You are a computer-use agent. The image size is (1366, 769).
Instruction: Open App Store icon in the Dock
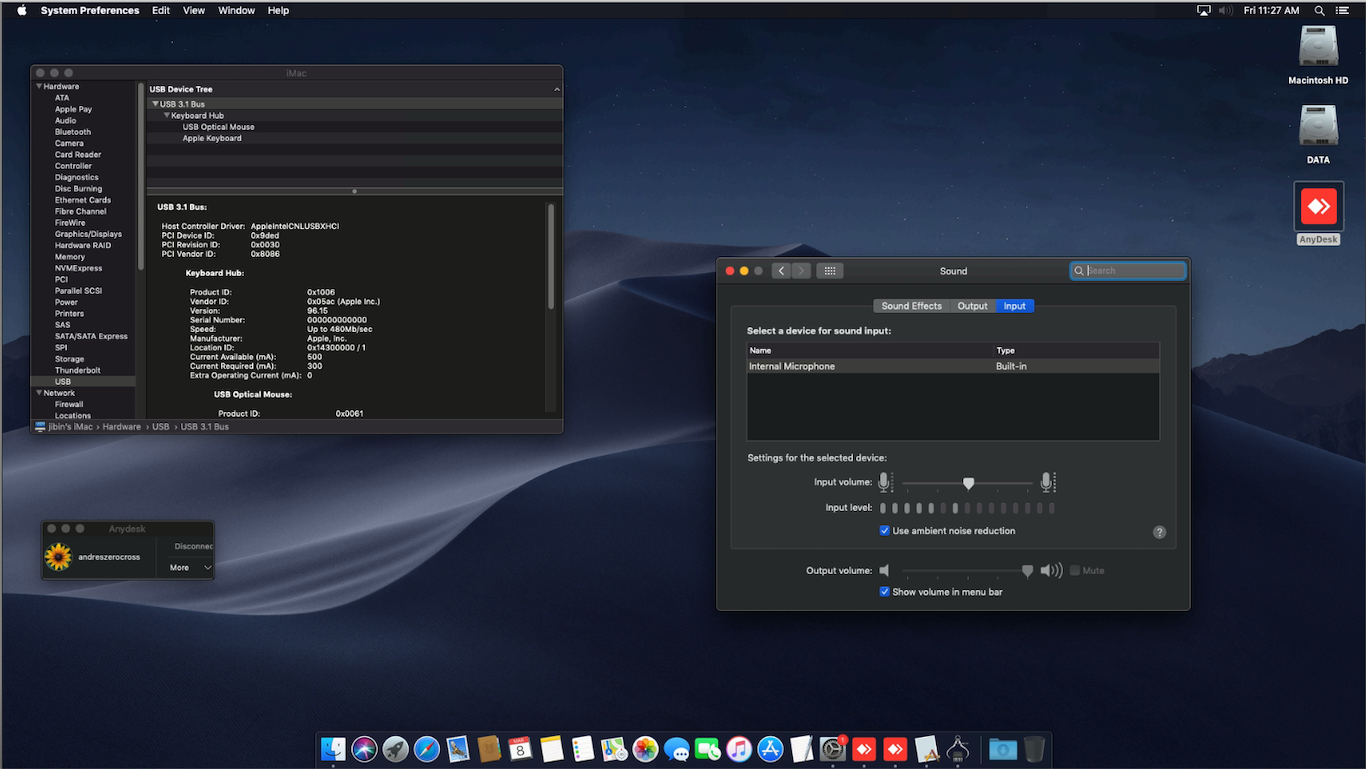click(x=770, y=748)
